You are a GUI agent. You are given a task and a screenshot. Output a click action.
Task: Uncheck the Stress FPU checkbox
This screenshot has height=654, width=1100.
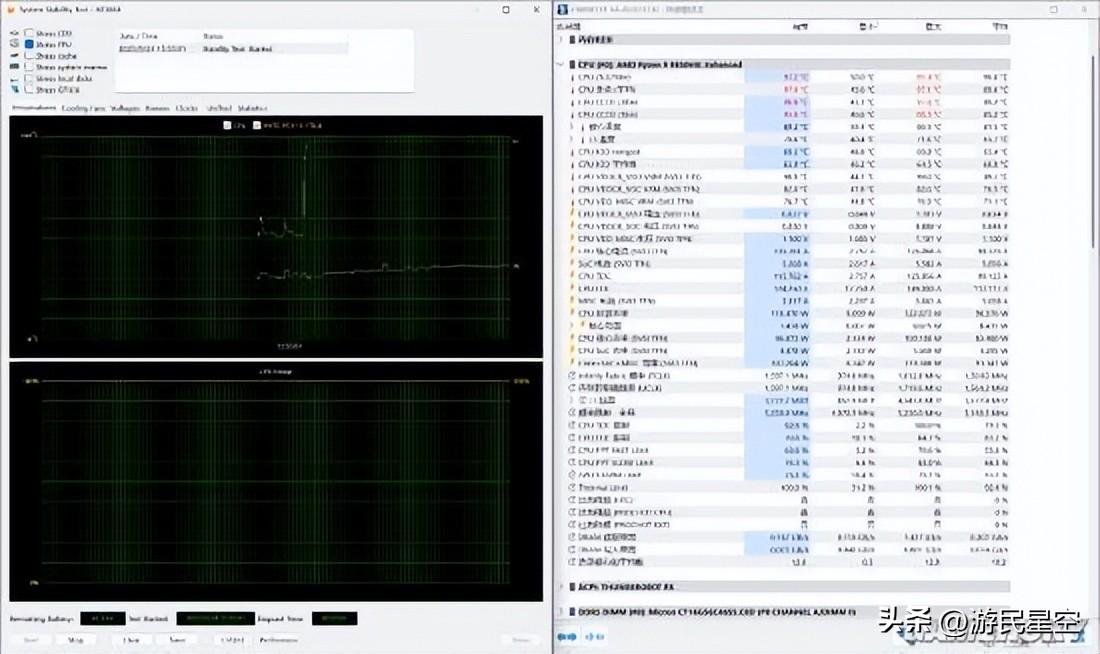click(28, 45)
